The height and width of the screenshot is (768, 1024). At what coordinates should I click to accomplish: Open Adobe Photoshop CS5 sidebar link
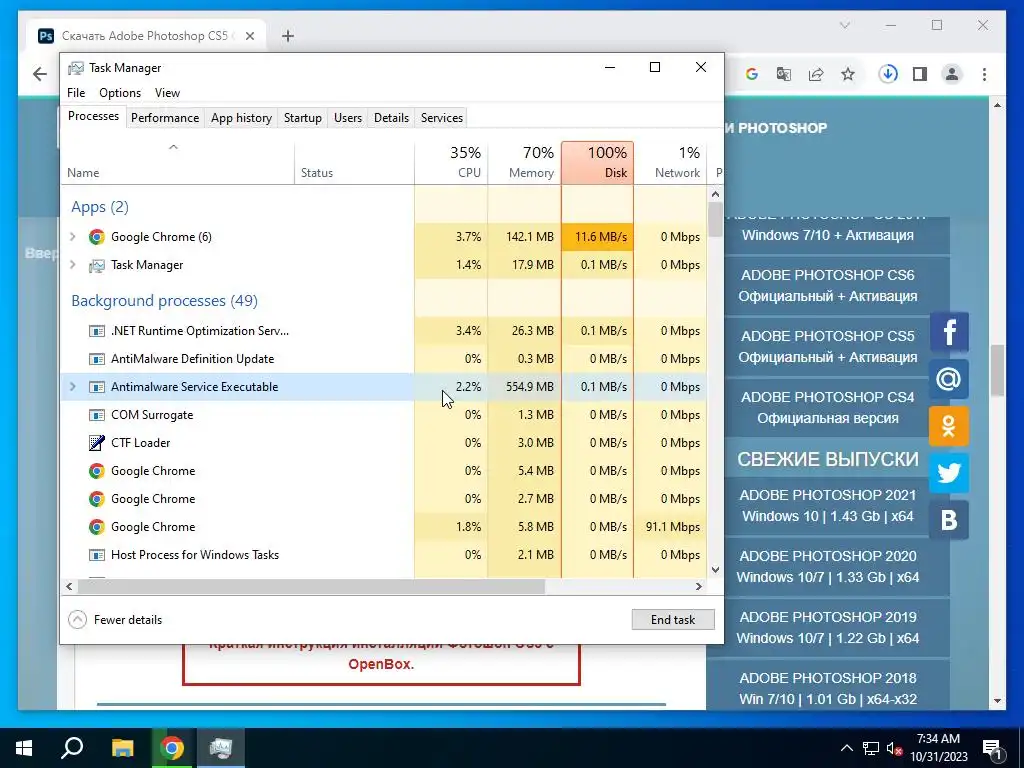[x=827, y=346]
